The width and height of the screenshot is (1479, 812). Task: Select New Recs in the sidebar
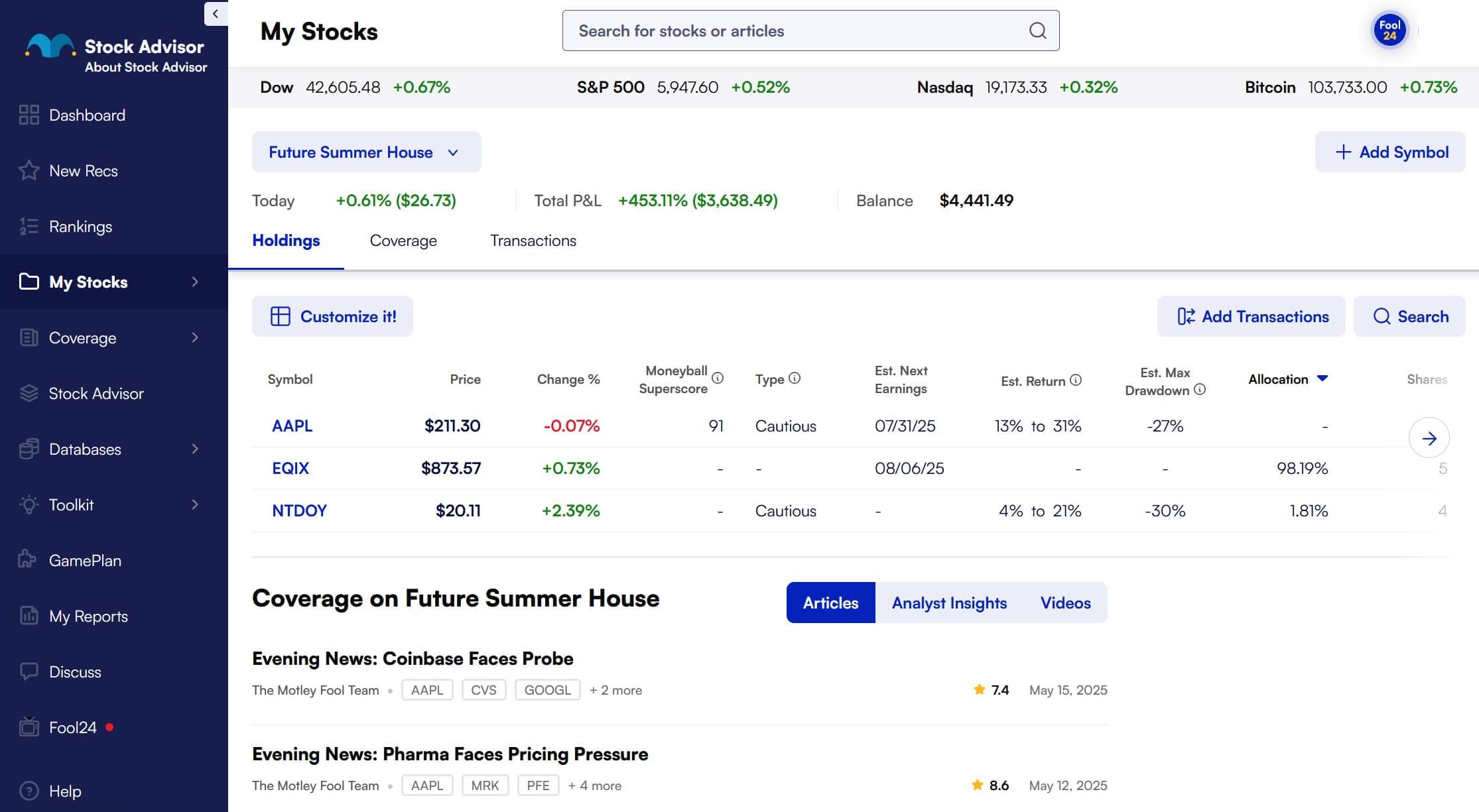point(82,170)
